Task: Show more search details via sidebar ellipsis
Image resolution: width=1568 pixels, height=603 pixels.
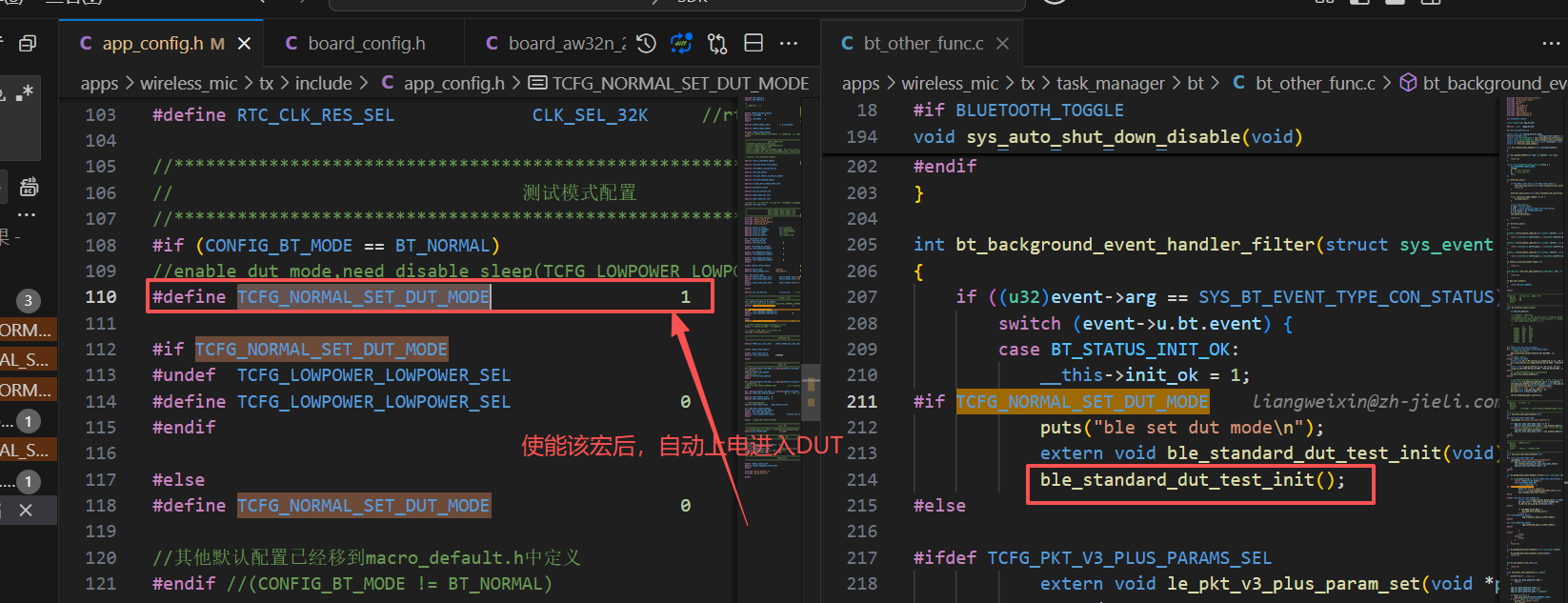Action: [27, 216]
